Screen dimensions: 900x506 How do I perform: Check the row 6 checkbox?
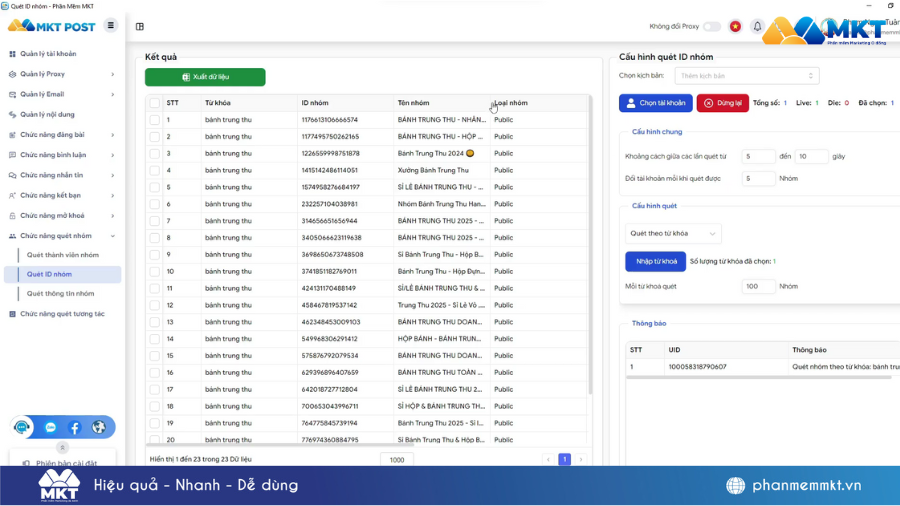tap(154, 204)
